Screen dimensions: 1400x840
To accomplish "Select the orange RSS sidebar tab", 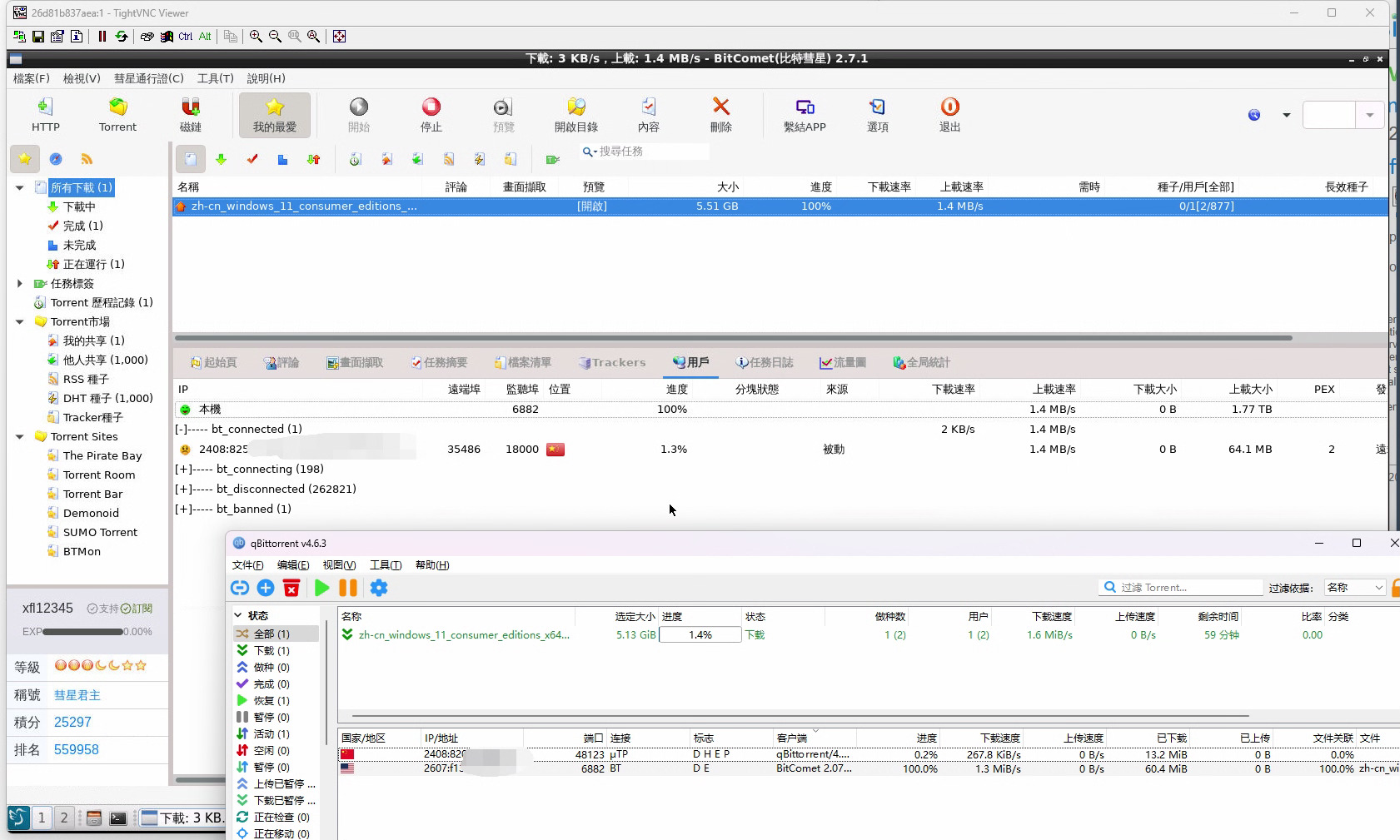I will 87,158.
